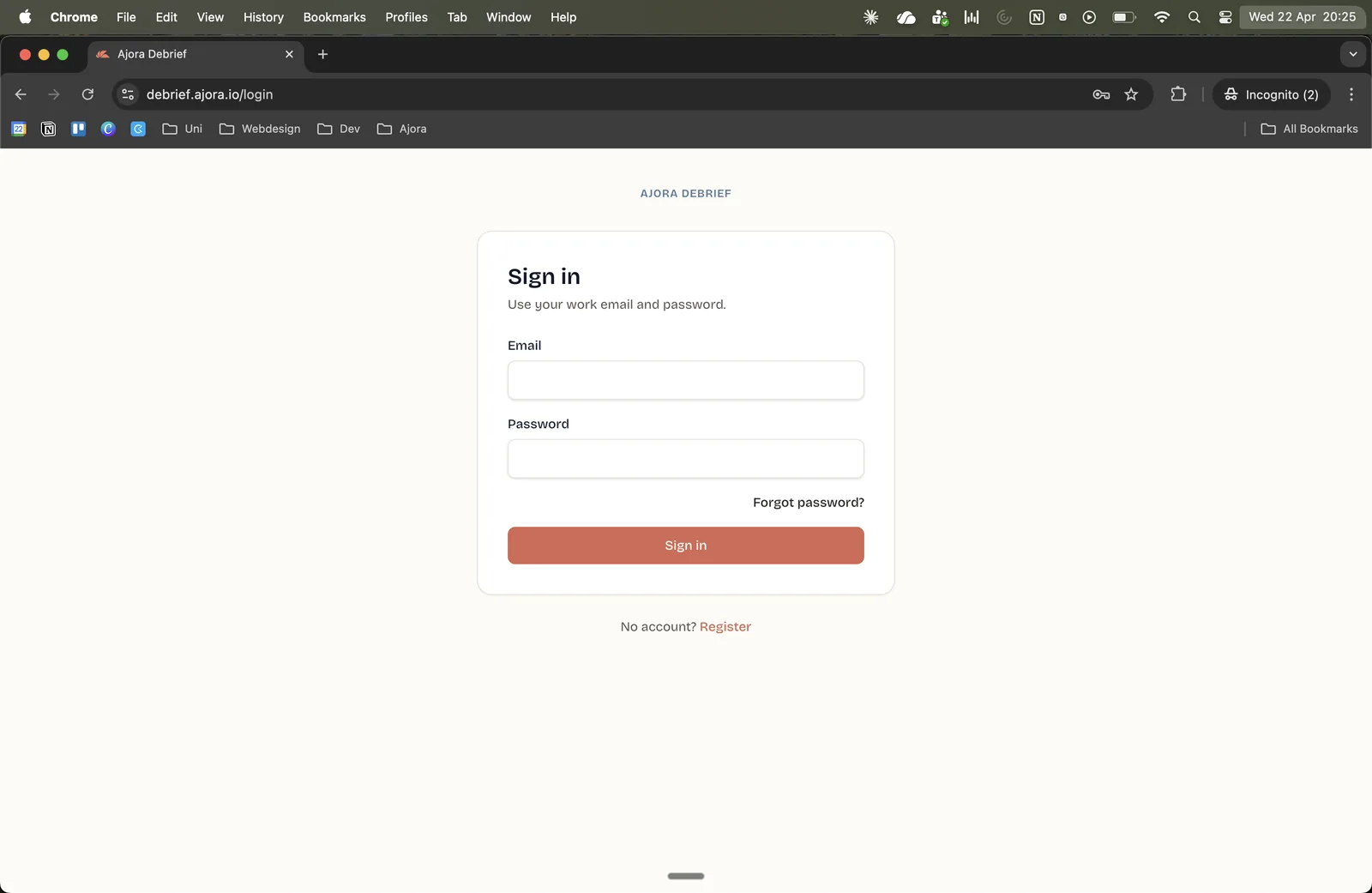
Task: Select the Ajora Debrief tab
Action: point(196,54)
